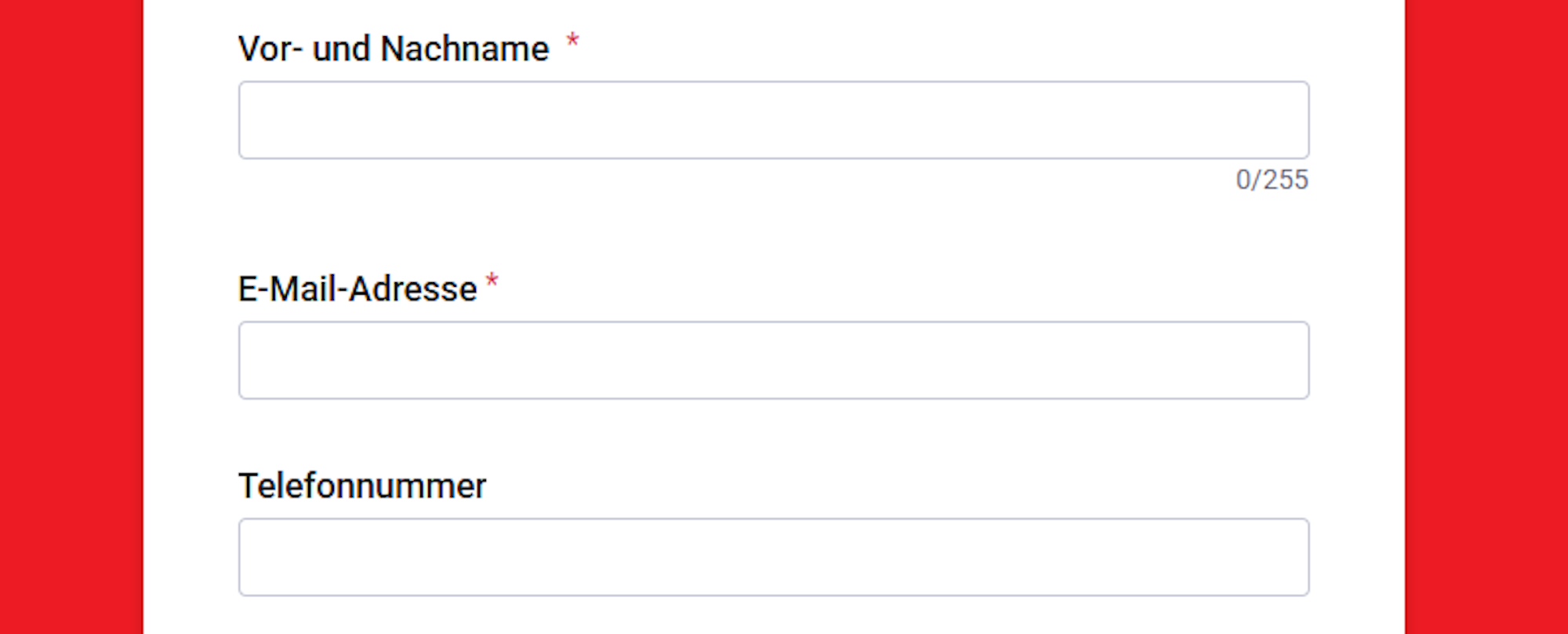Screen dimensions: 1568x634
Task: Click the red asterisk beside Vor- und Nachname
Action: click(572, 40)
